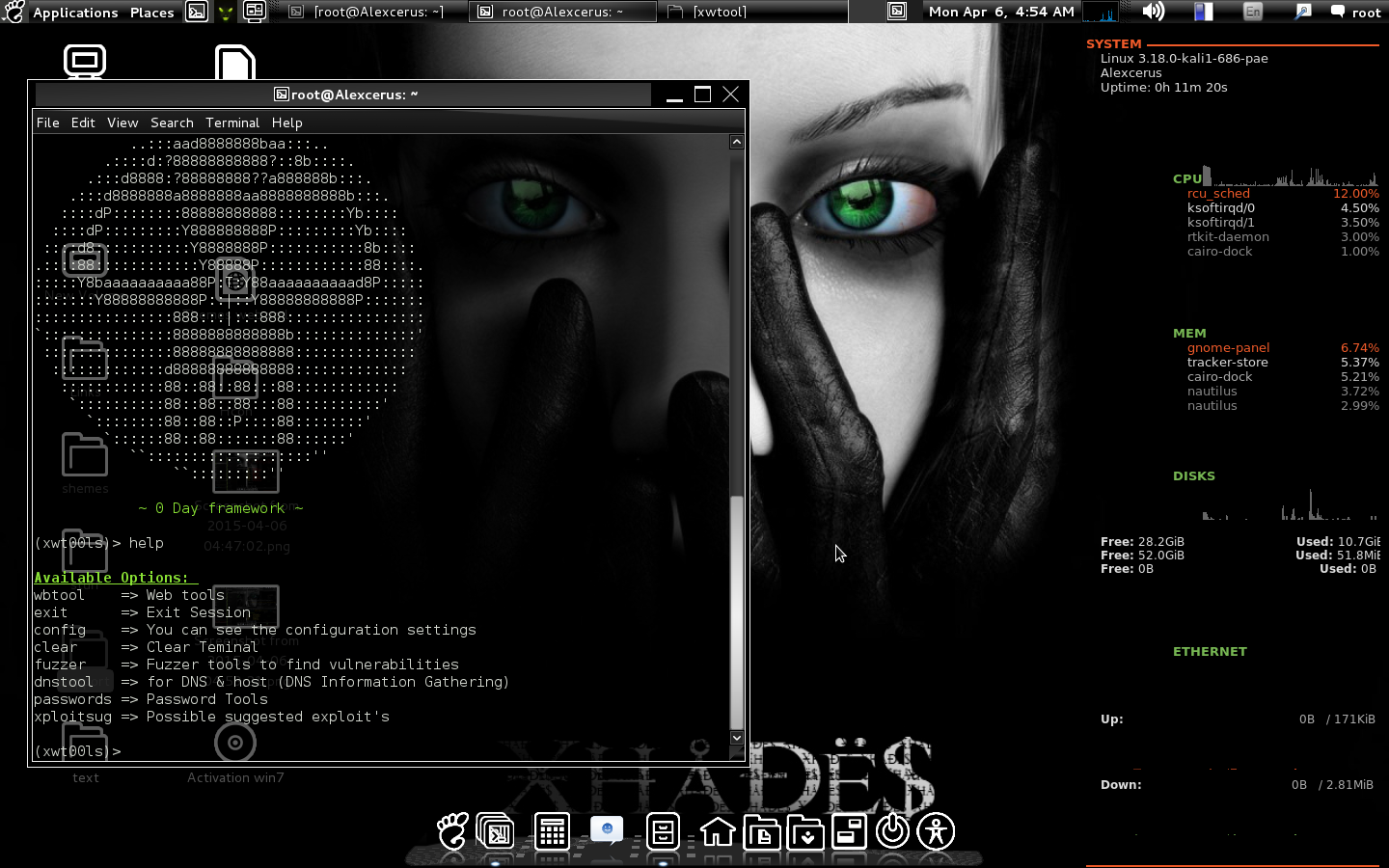Click the '~ 0 Day framework ~' banner text
Viewport: 1389px width, 868px height.
pos(221,508)
